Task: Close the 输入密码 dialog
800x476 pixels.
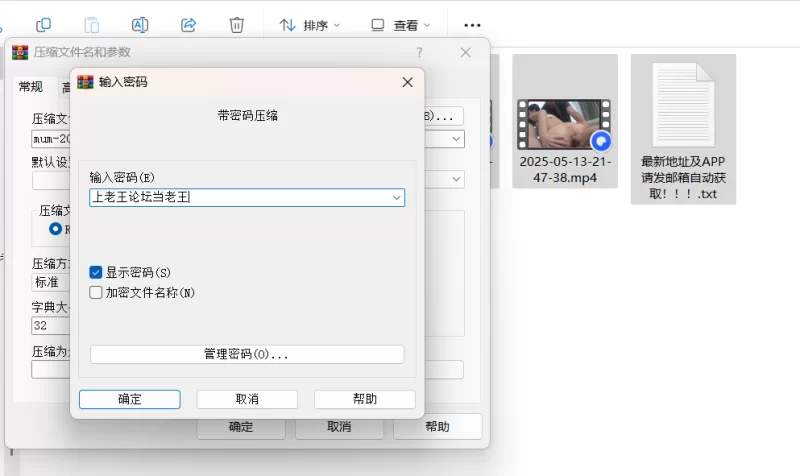Action: 407,82
